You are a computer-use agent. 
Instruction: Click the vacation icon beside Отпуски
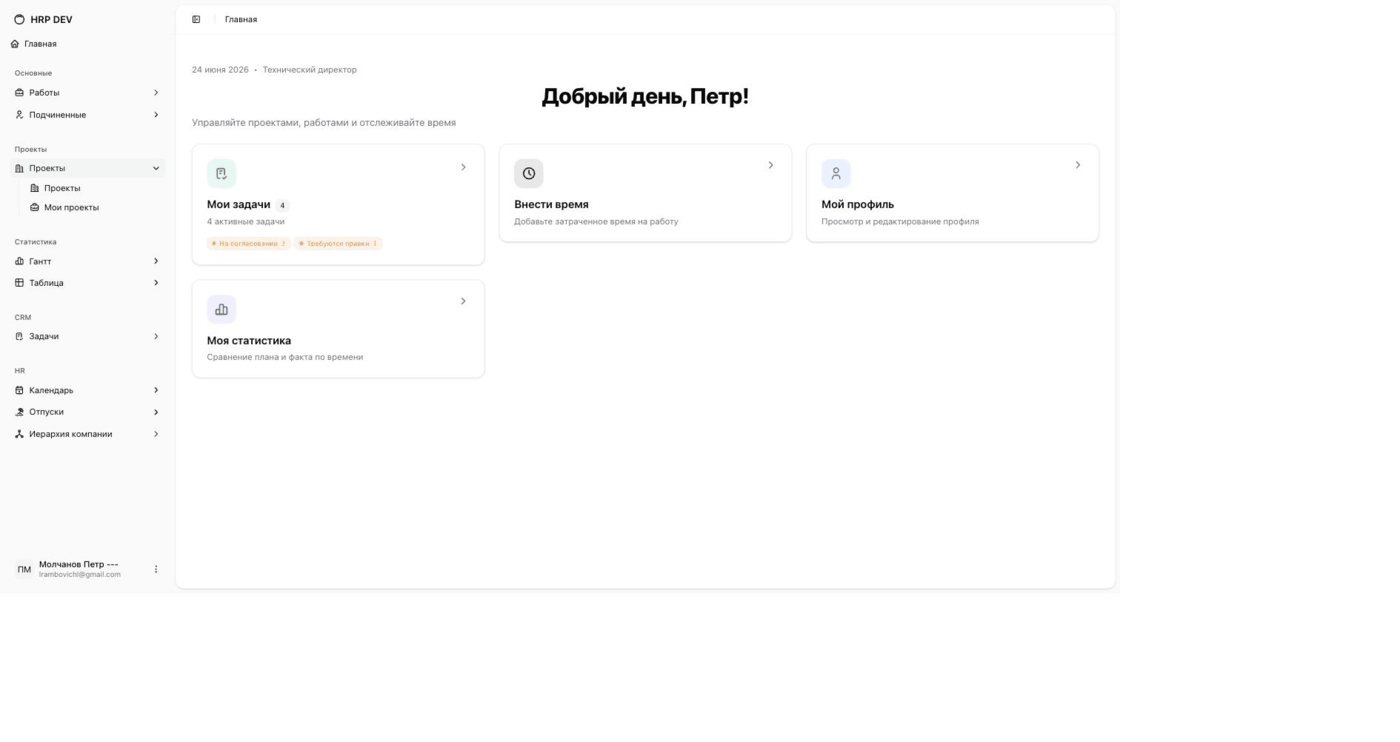(x=19, y=412)
